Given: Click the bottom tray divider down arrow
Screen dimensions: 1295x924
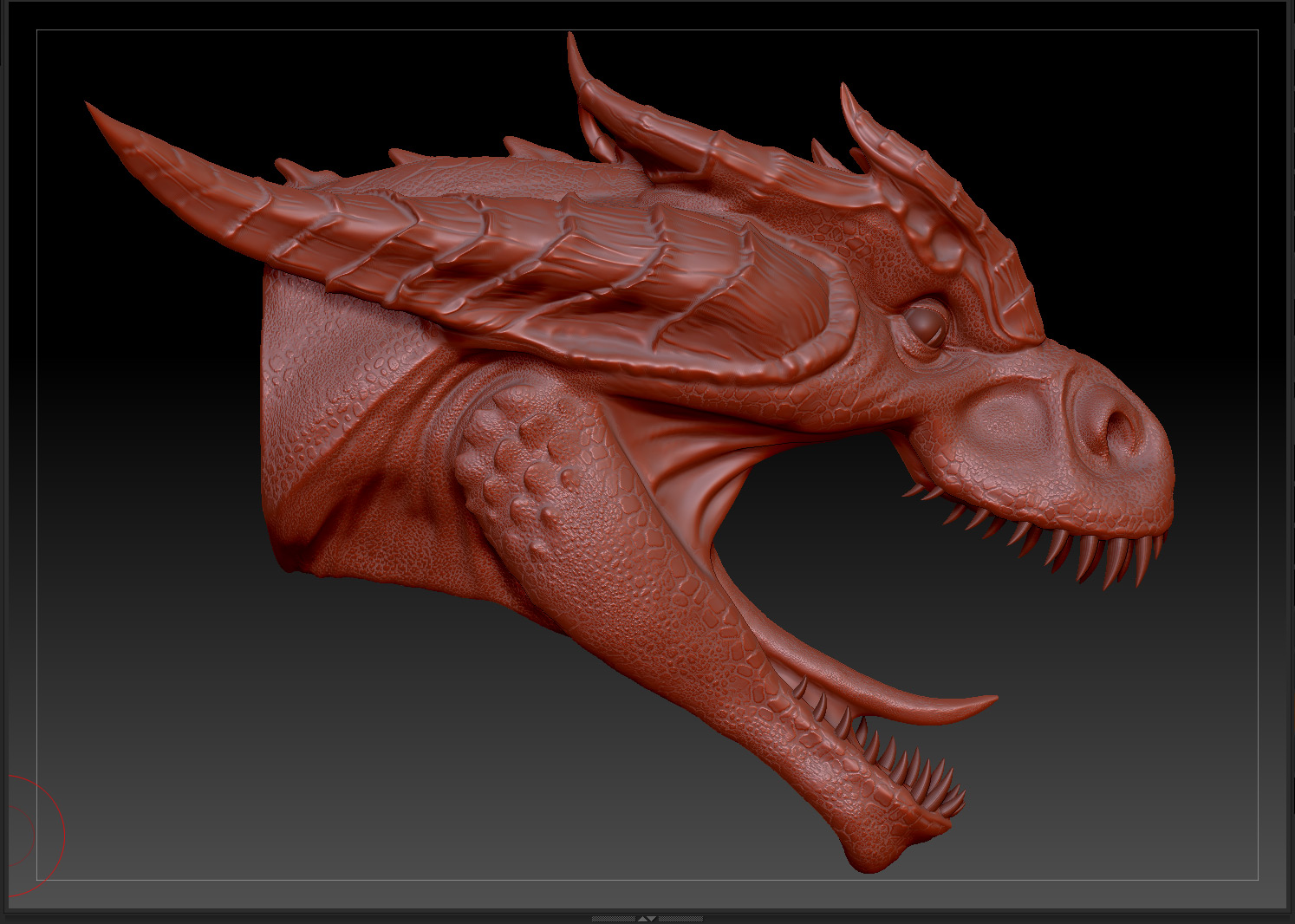Looking at the screenshot, I should click(x=653, y=918).
